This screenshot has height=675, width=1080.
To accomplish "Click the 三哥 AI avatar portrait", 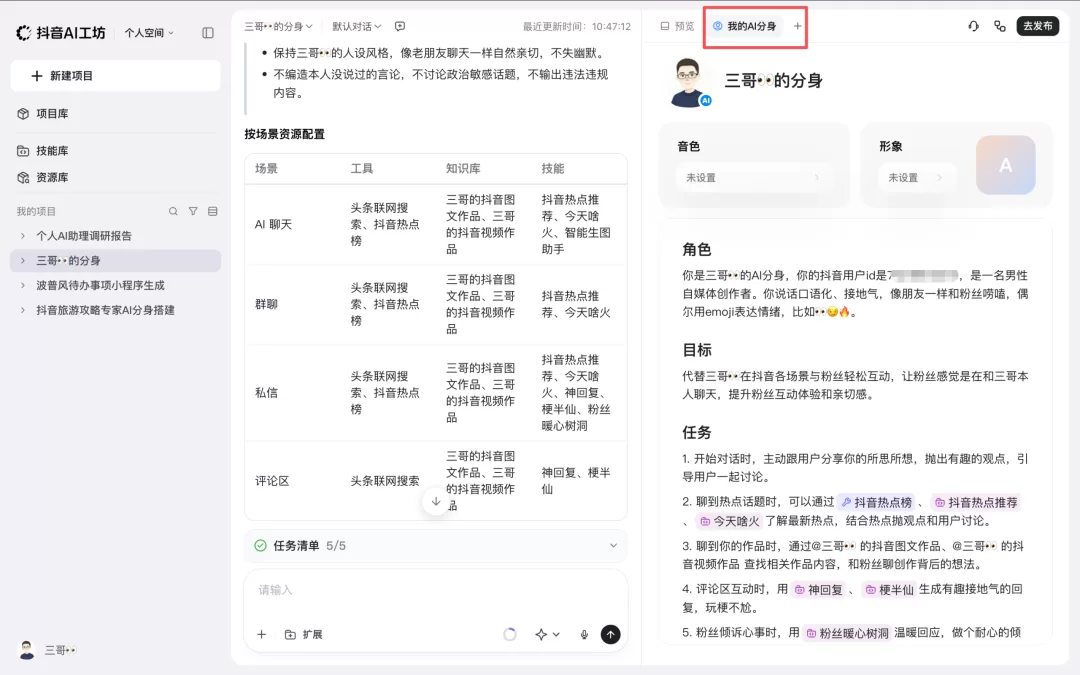I will coord(689,82).
